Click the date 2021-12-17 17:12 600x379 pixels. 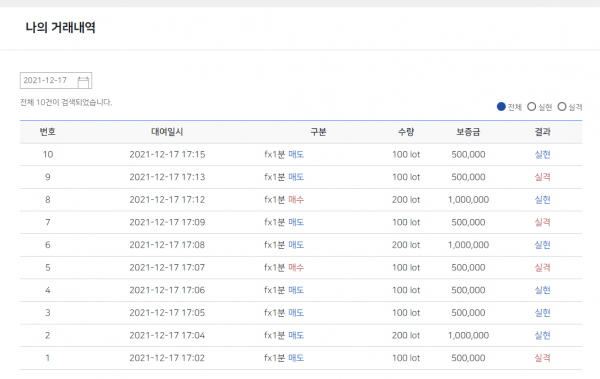pyautogui.click(x=167, y=199)
